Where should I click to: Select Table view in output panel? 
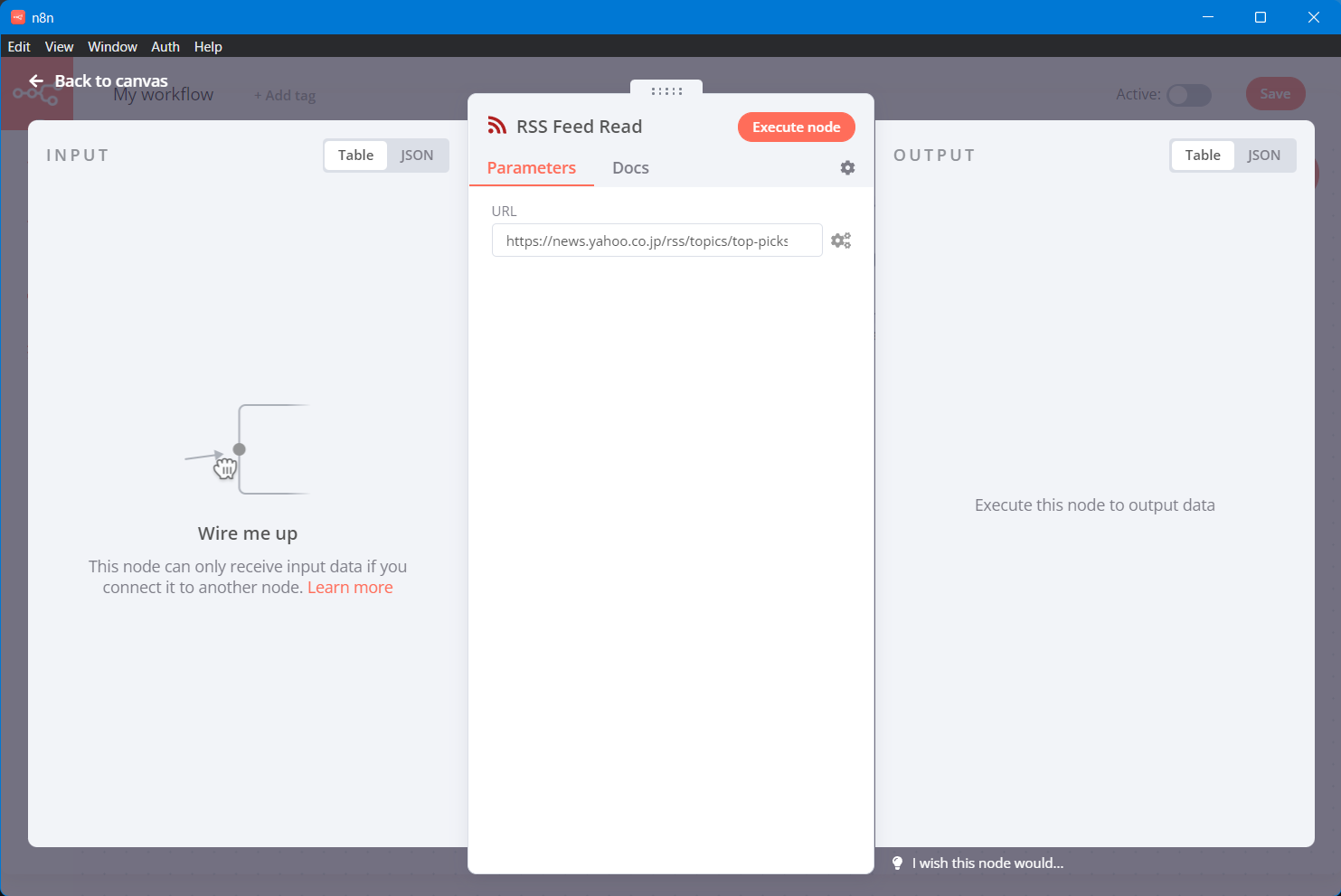point(1203,156)
